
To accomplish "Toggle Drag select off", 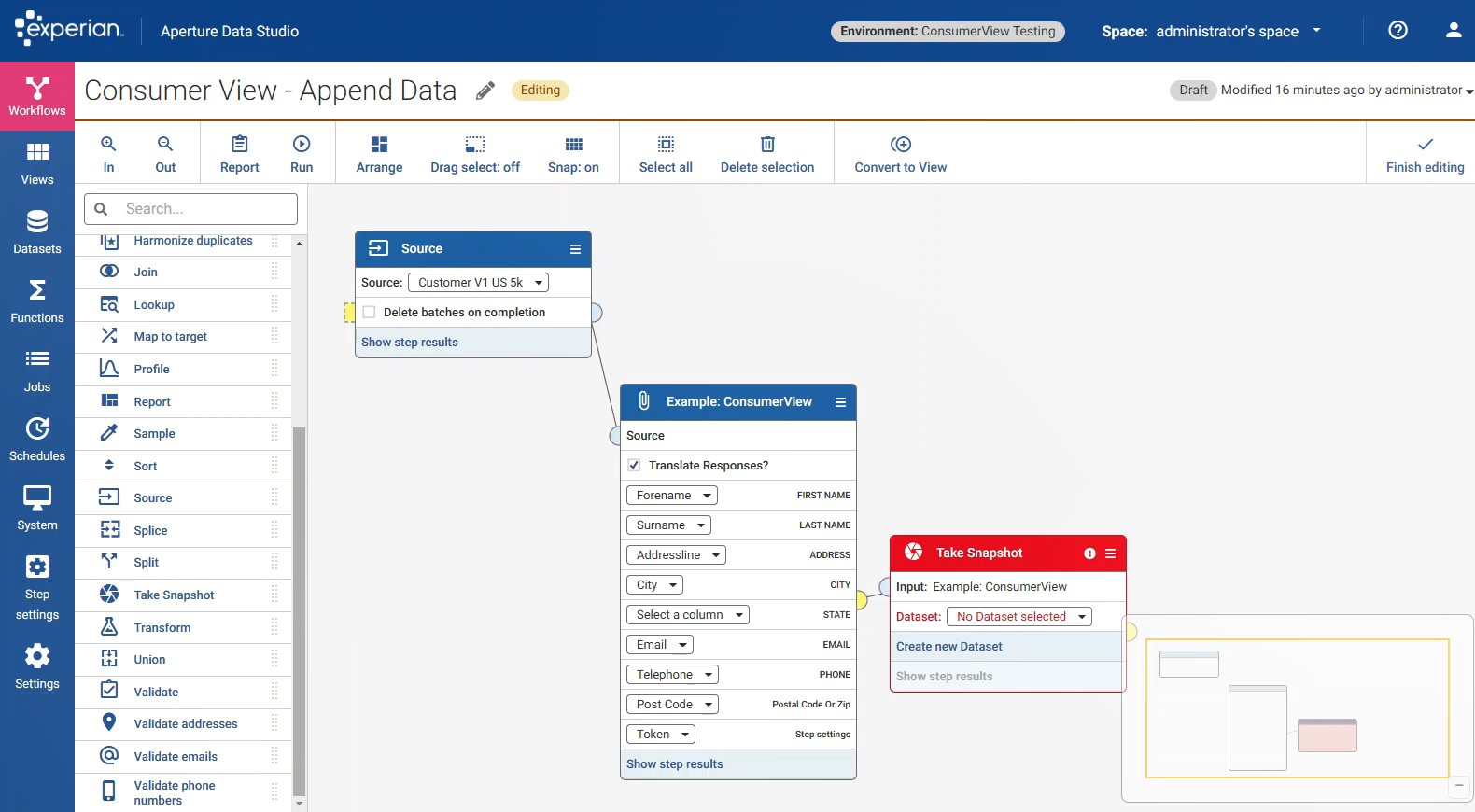I will coord(475,154).
